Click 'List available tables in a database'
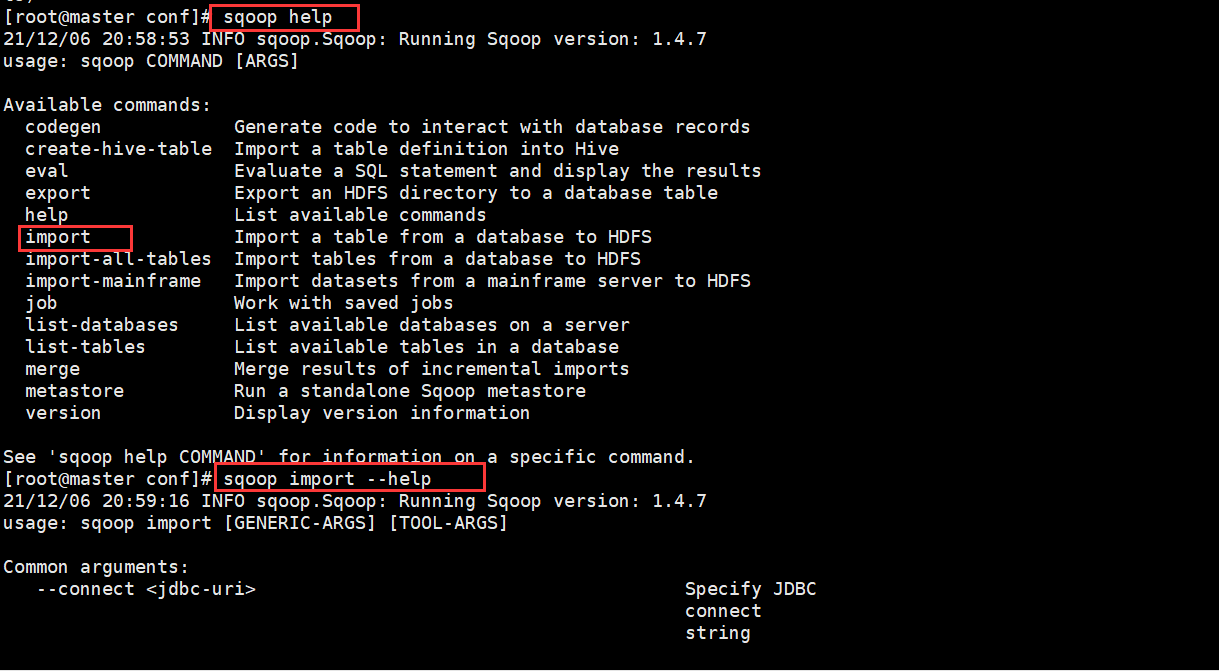Screen dimensions: 1219x671 [x=426, y=347]
